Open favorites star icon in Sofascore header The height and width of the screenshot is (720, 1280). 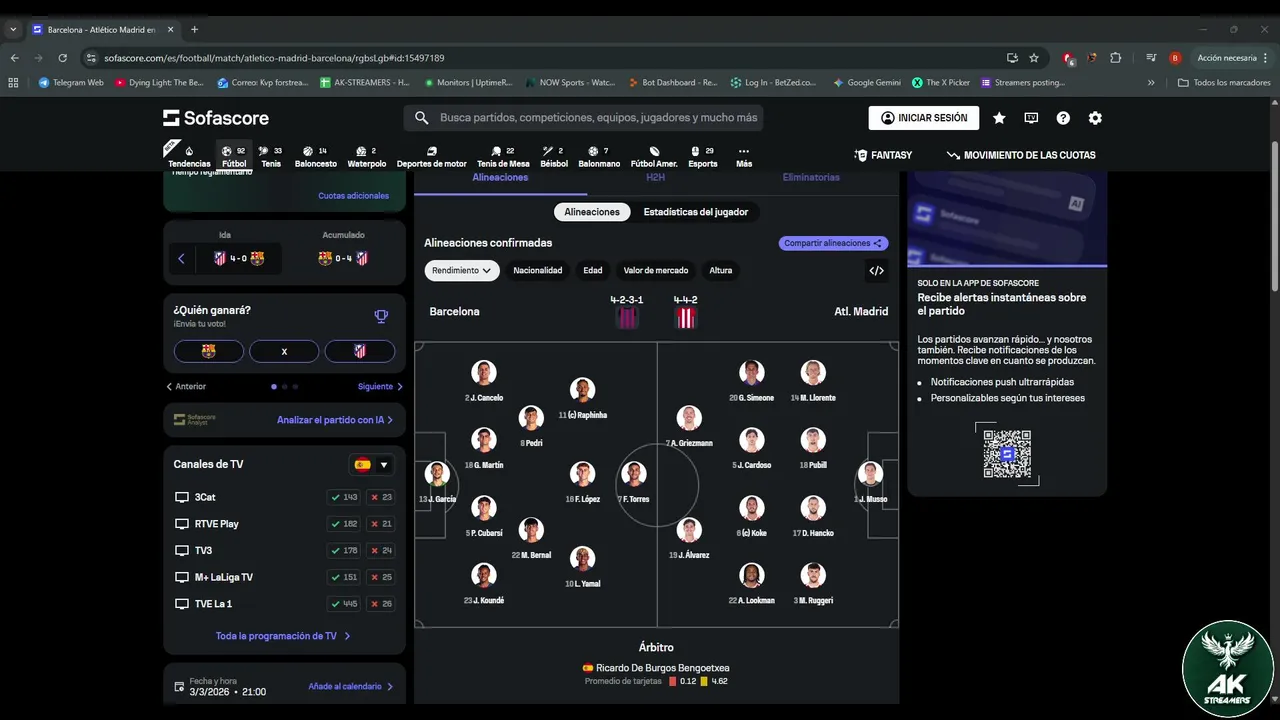point(999,118)
